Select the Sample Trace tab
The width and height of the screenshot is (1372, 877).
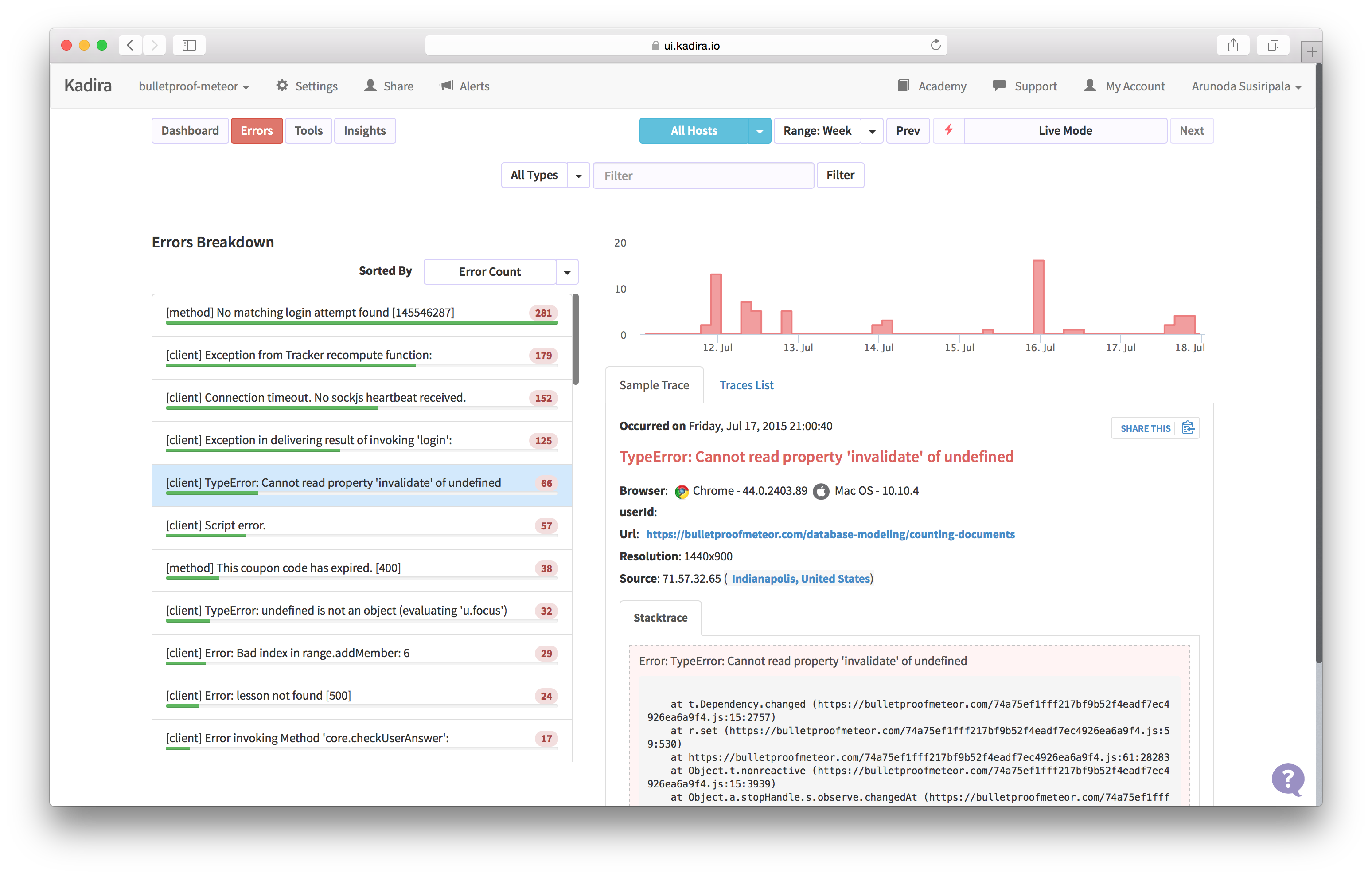click(654, 385)
